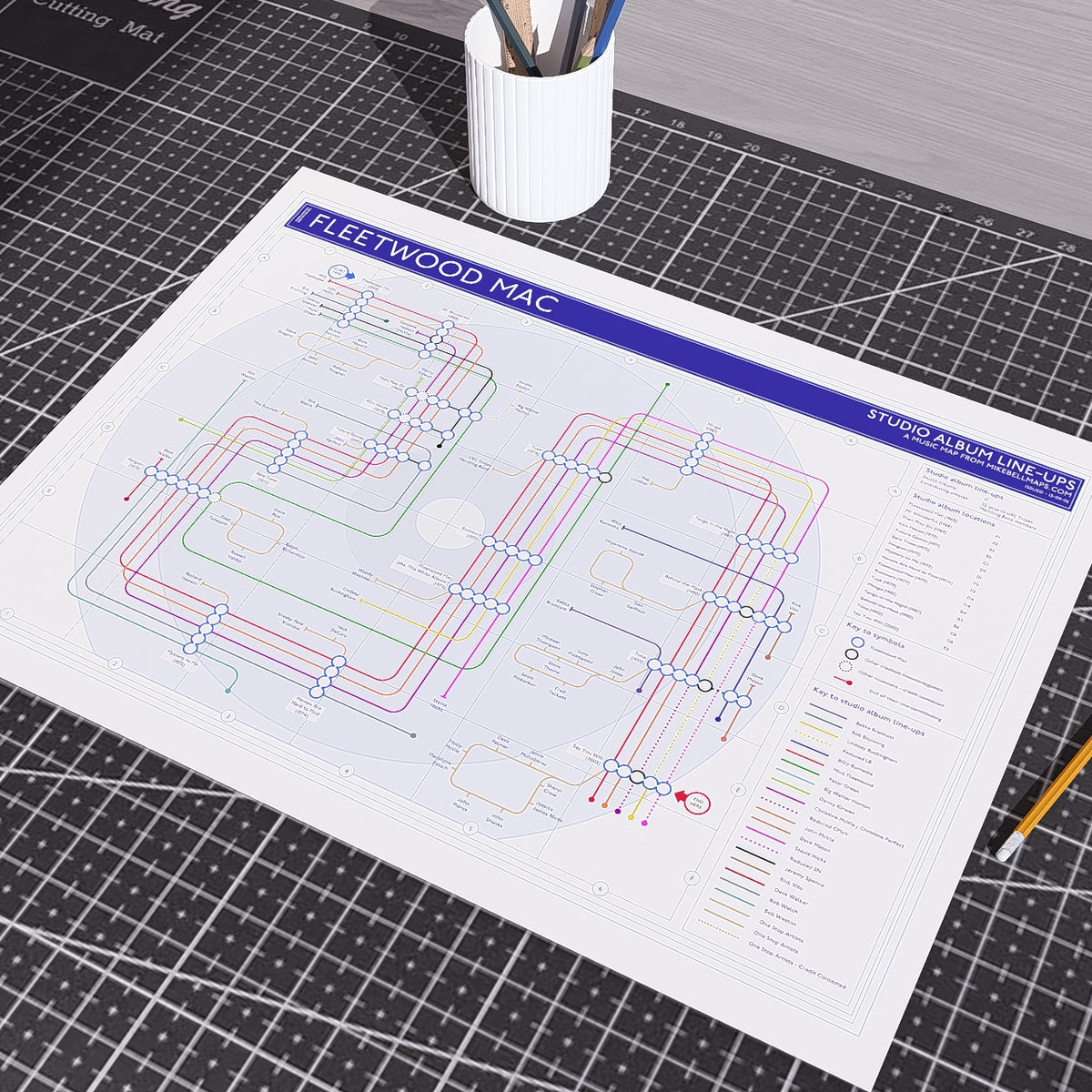
Task: Click the 'Tusk (1979)' album label
Action: click(533, 450)
